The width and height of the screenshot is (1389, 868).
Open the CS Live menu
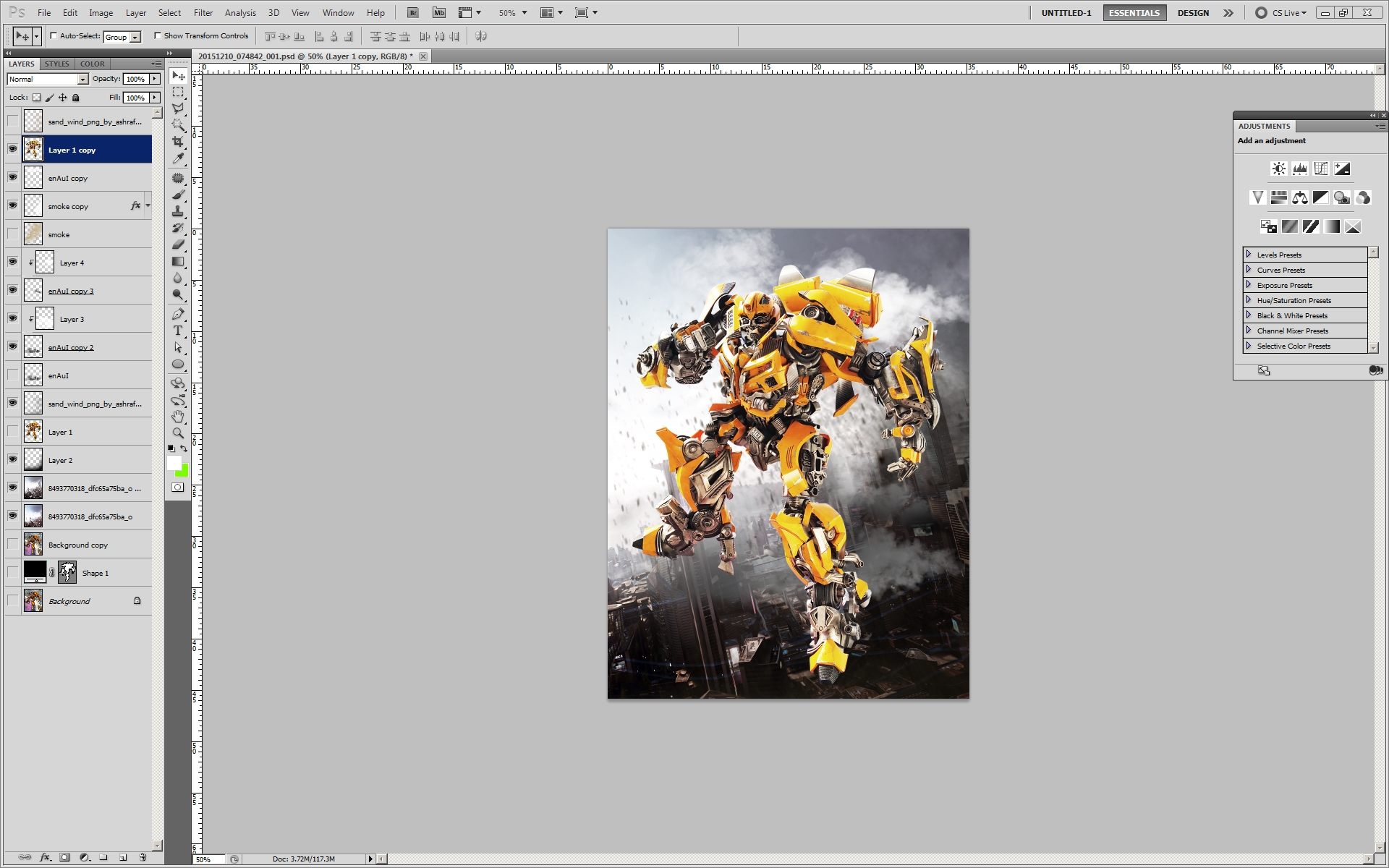pos(1281,13)
